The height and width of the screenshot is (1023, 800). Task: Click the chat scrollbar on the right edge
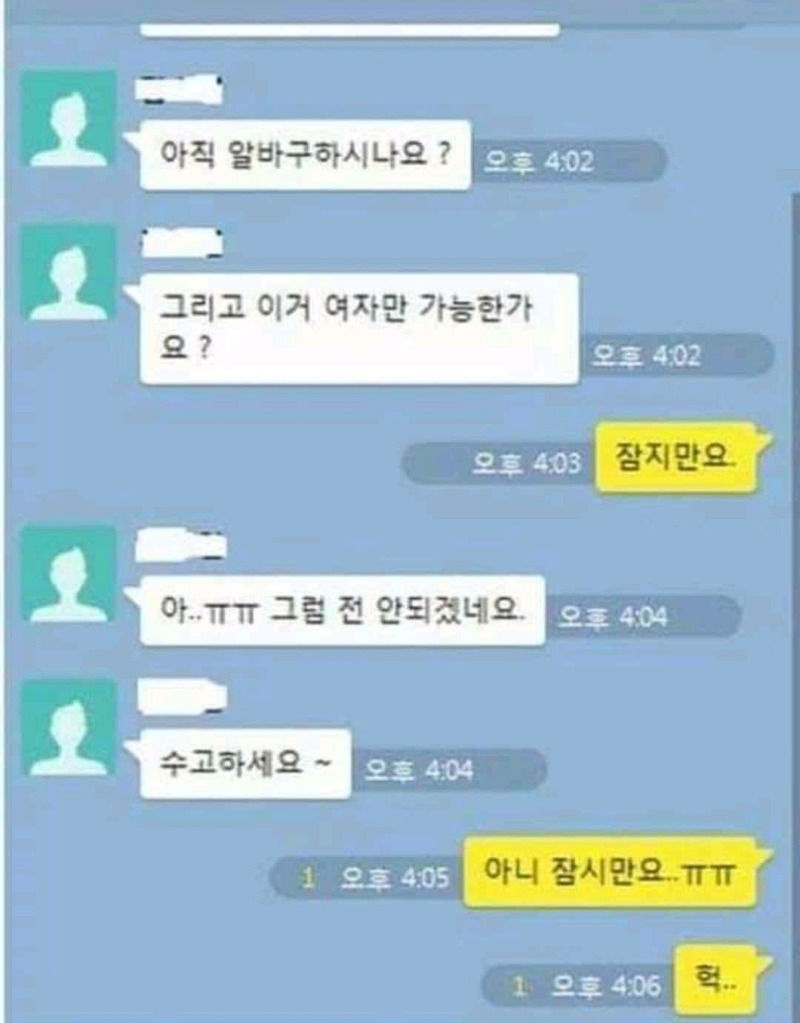[x=795, y=607]
